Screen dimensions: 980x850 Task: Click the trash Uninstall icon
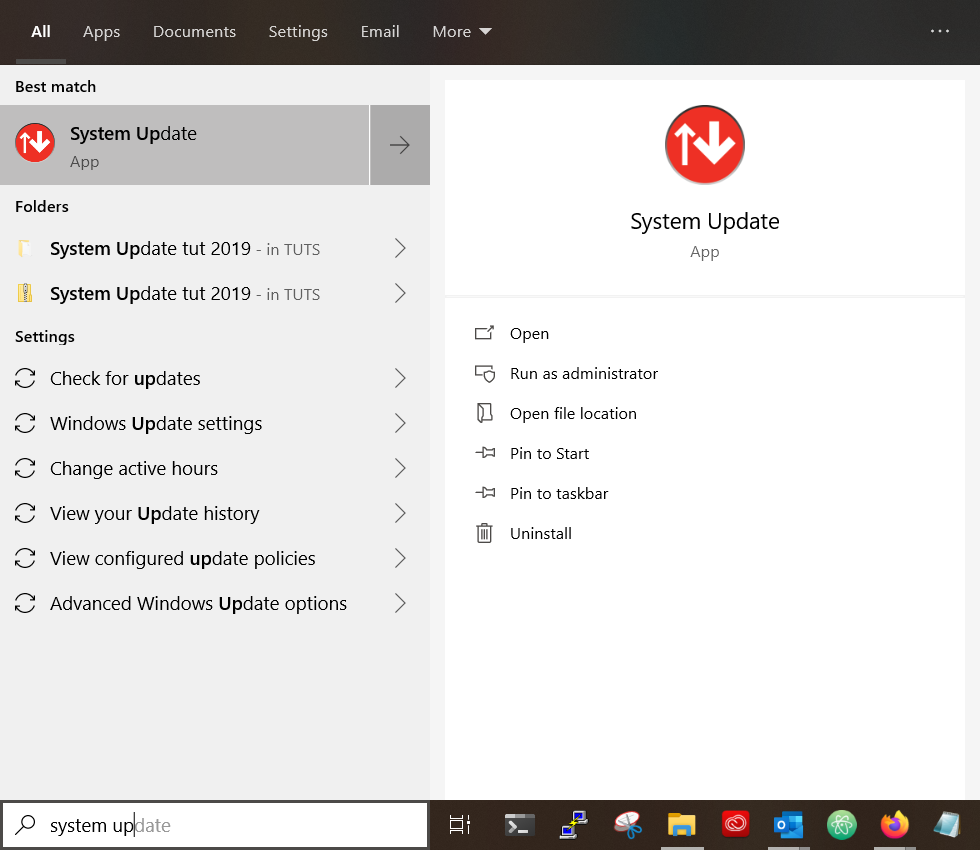(484, 533)
